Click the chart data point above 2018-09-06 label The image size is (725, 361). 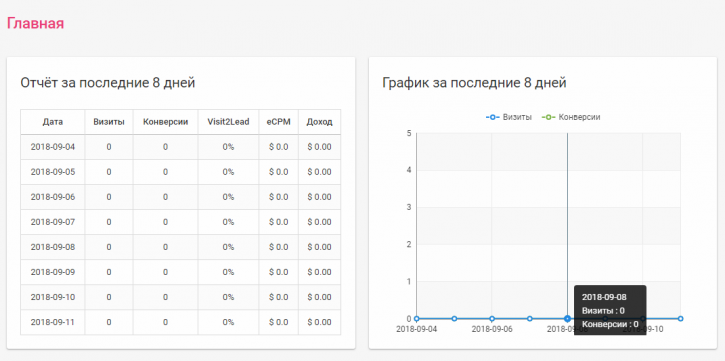tap(492, 318)
